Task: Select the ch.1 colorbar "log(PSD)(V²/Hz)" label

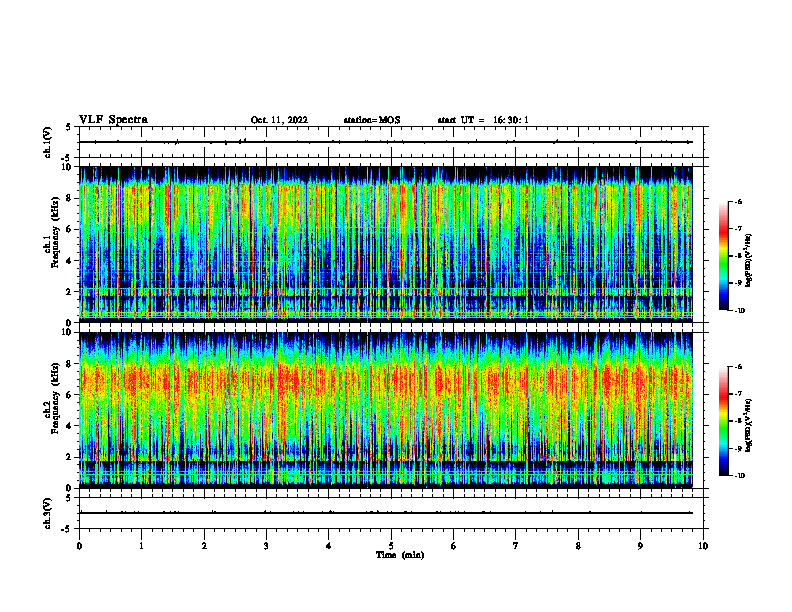Action: [x=748, y=261]
